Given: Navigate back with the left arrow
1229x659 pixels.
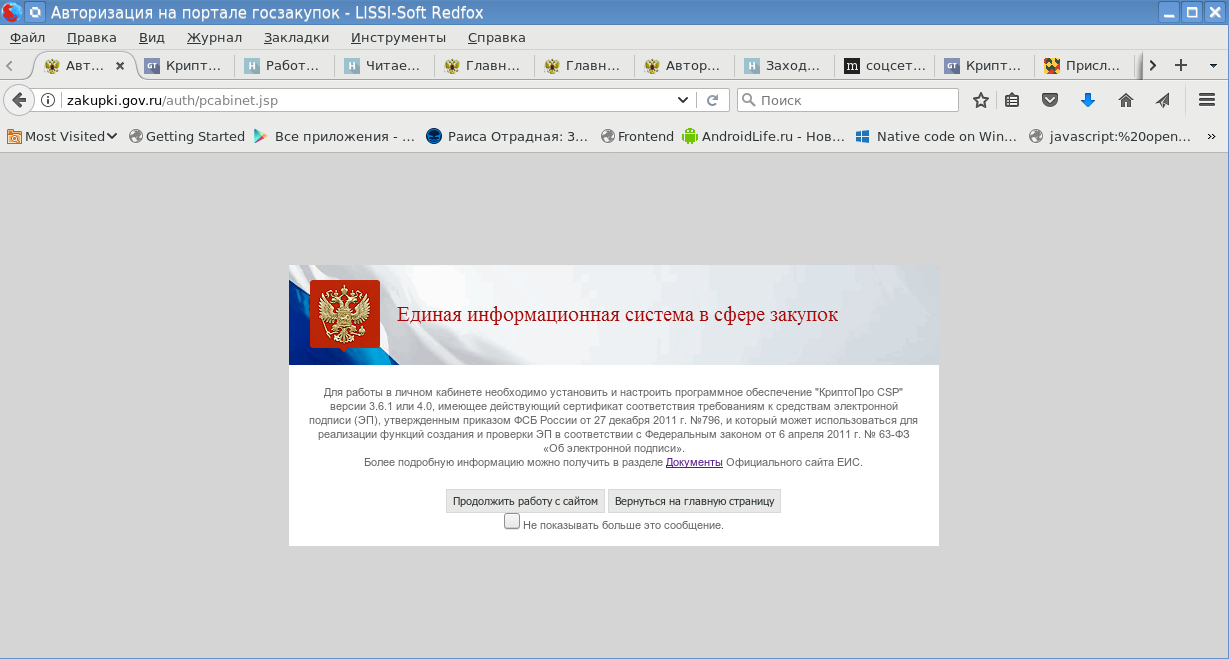Looking at the screenshot, I should point(19,100).
